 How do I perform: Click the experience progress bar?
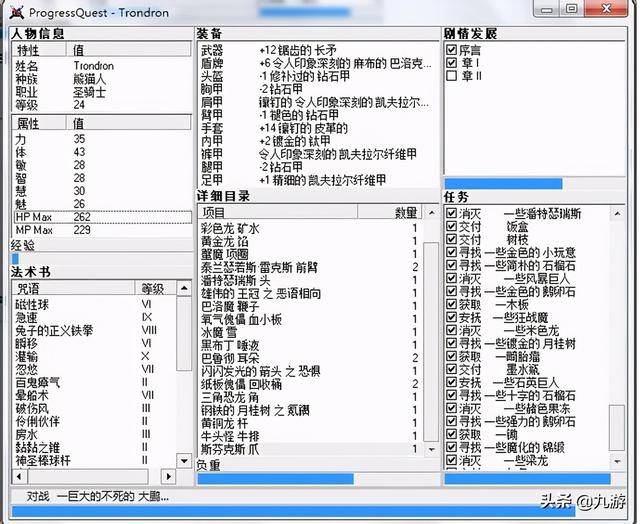[102, 259]
